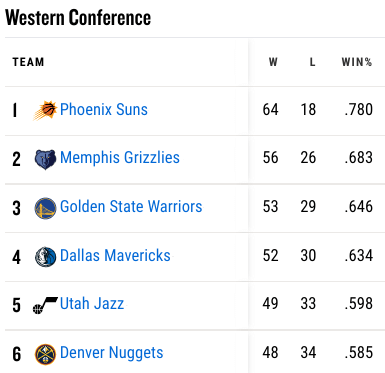Click the Dallas Mavericks horse logo
Image resolution: width=385 pixels, height=373 pixels.
coord(45,257)
